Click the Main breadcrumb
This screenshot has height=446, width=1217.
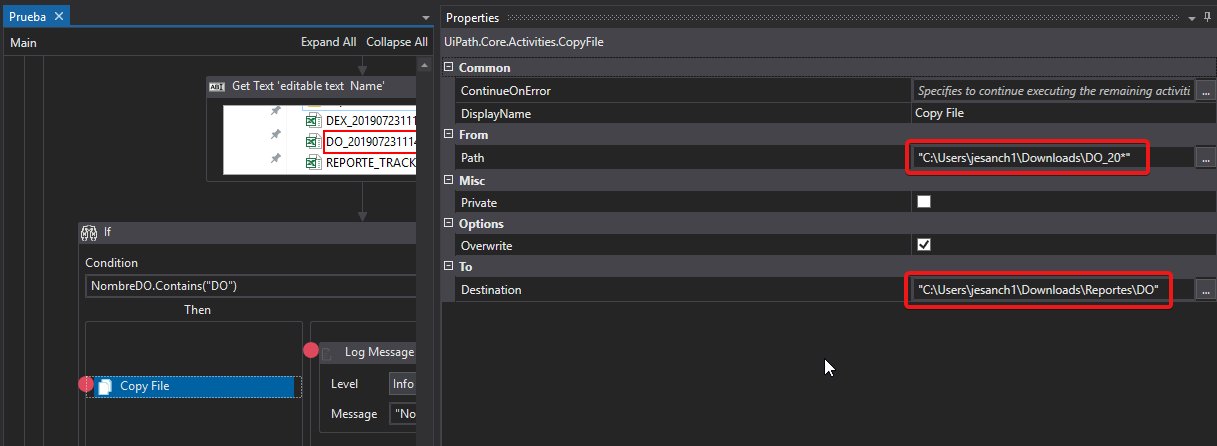point(23,42)
